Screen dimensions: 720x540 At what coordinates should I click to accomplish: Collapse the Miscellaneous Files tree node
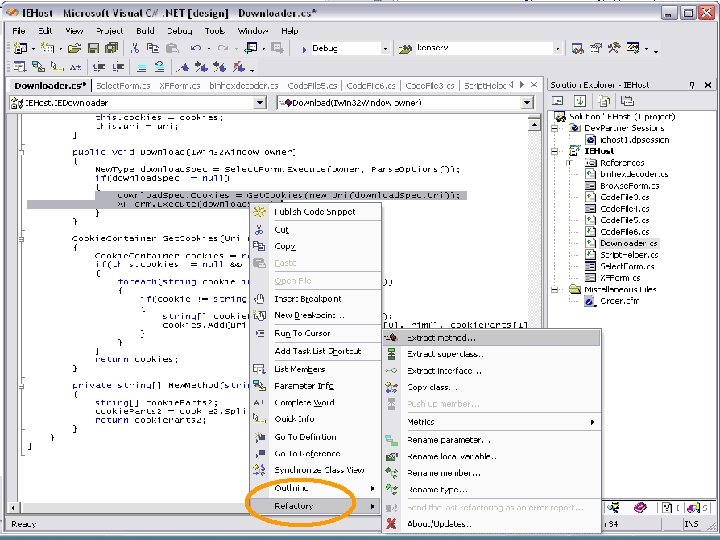coord(555,289)
